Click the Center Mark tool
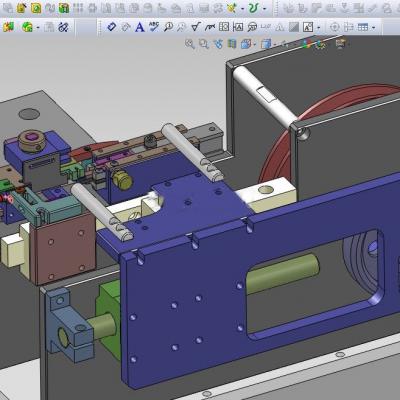This screenshot has width=400, height=400. [335, 27]
